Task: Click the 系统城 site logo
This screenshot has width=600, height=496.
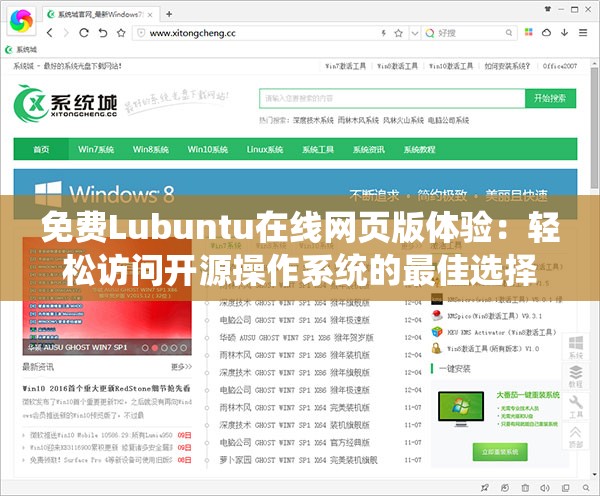Action: [65, 103]
